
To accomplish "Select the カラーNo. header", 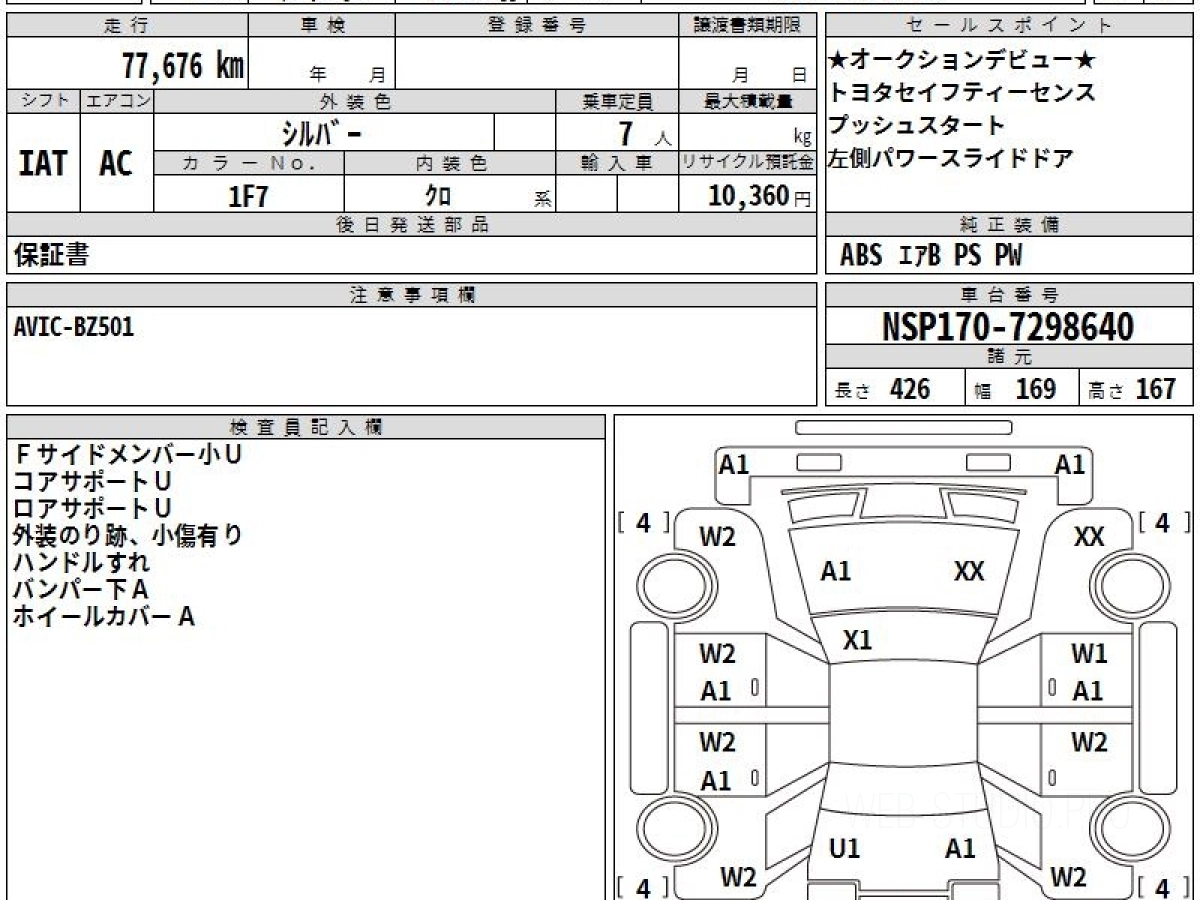I will coord(249,163).
